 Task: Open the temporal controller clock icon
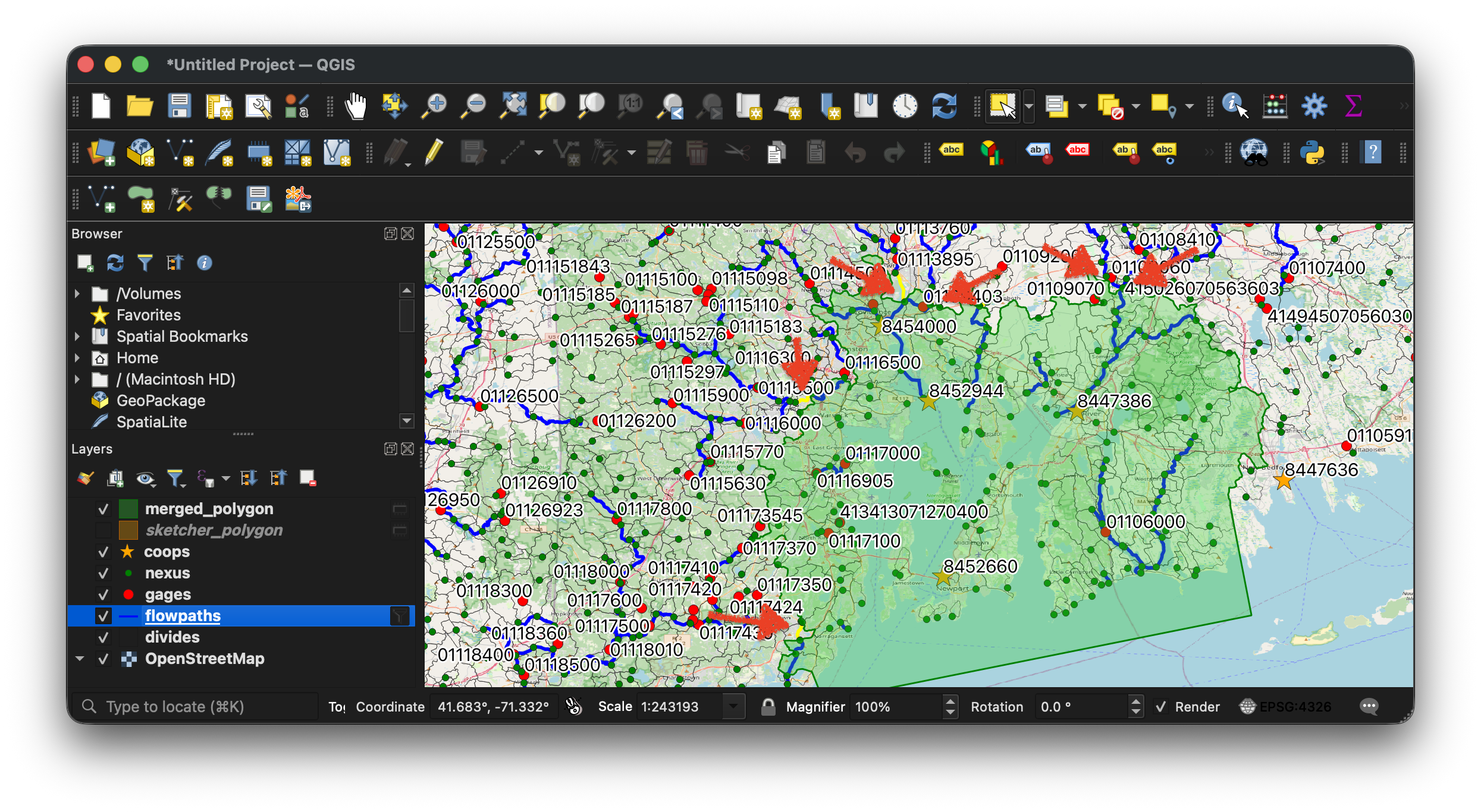[904, 106]
